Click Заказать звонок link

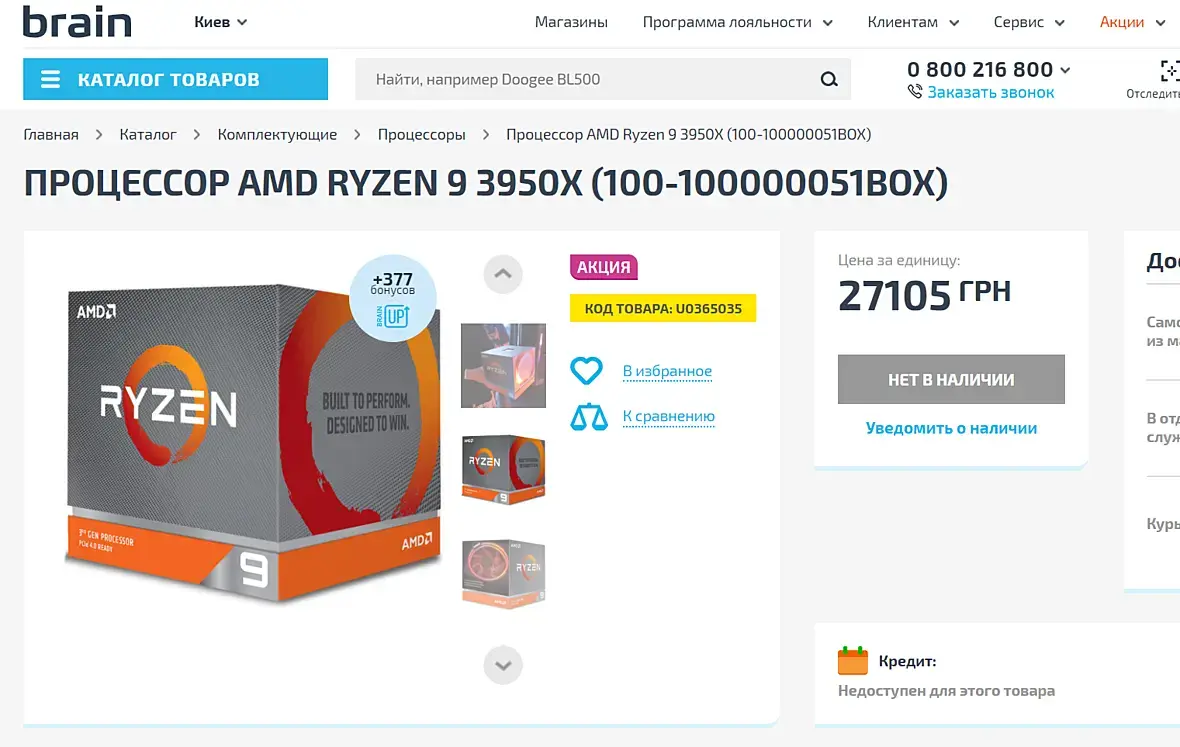point(990,92)
